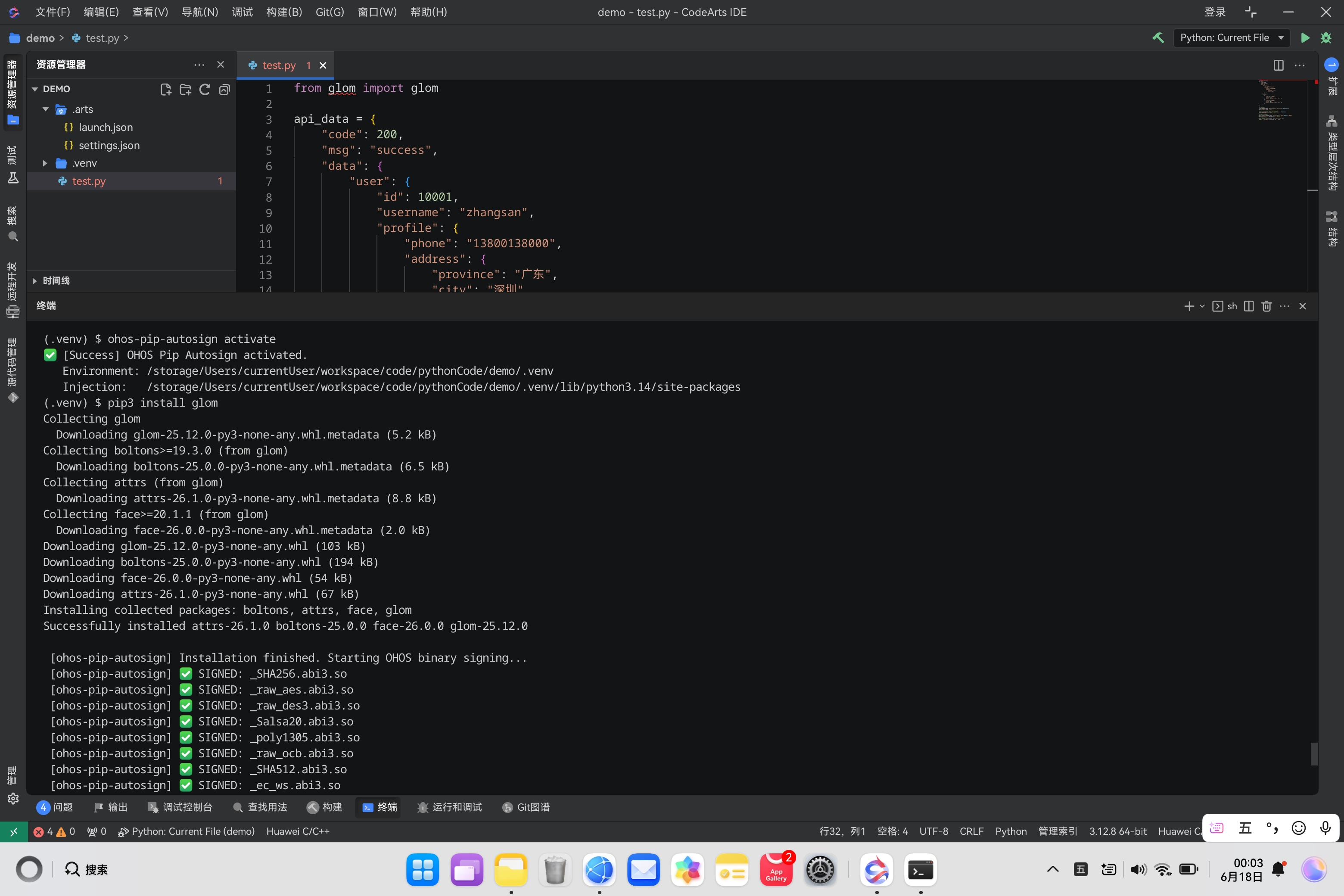The image size is (1344, 896).
Task: Open the 调试 menu
Action: 242,12
